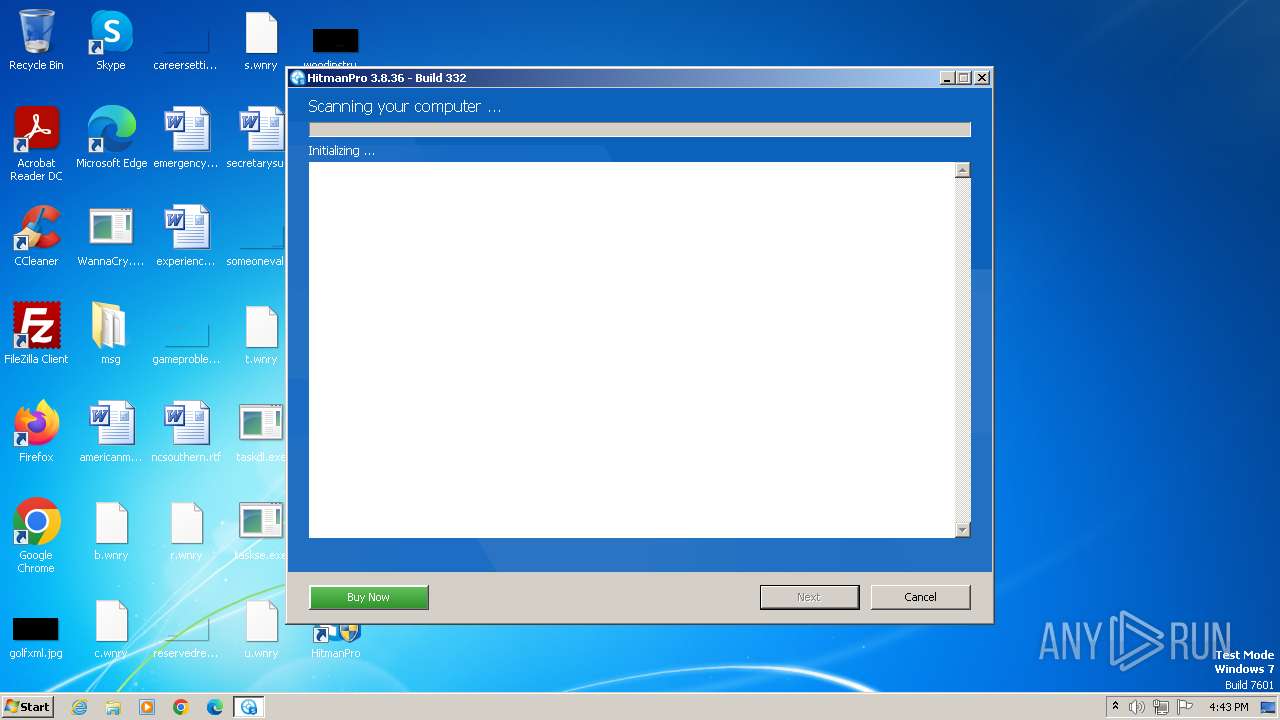Open Acrobat Reader DC shortcut

36,144
